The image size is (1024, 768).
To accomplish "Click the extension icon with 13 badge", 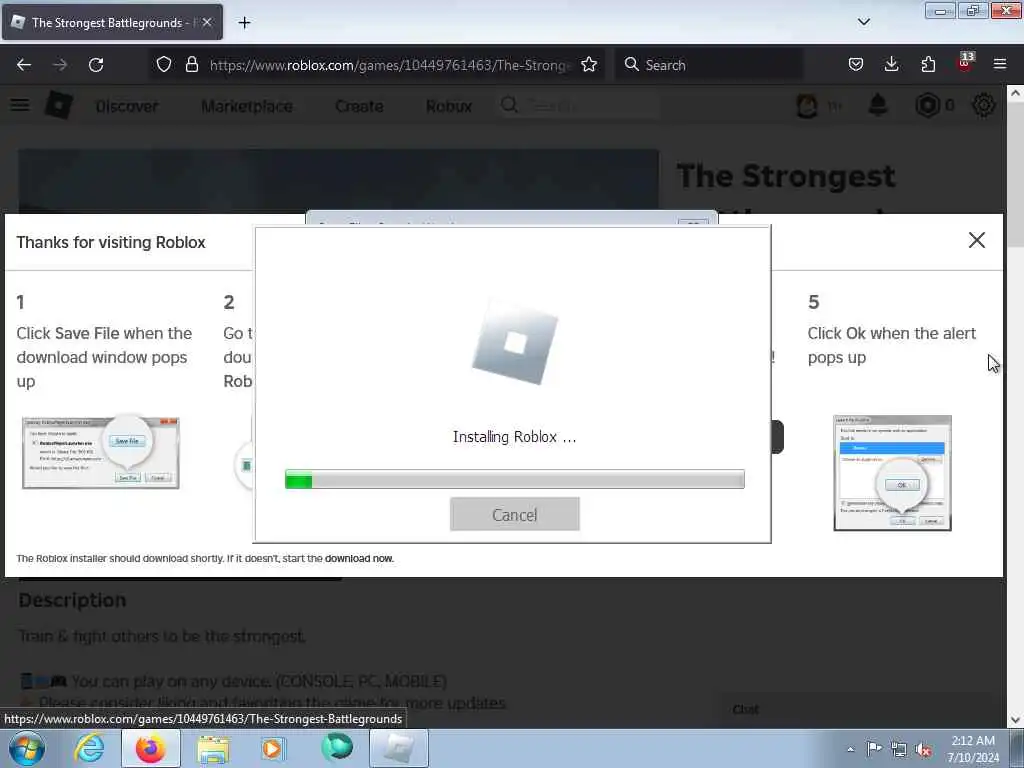I will point(965,63).
